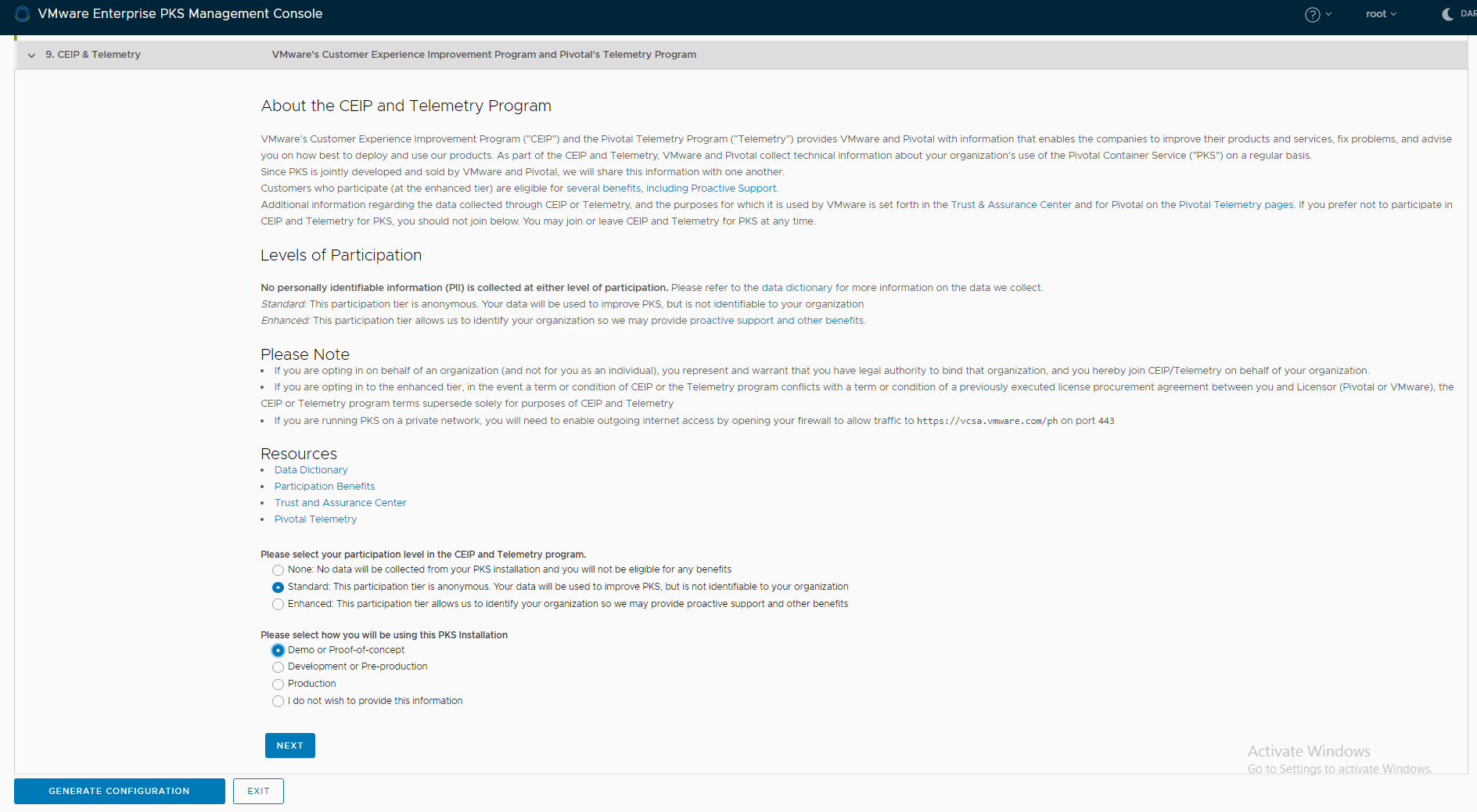Click the 'Resources' heading
This screenshot has width=1477, height=812.
pos(299,454)
